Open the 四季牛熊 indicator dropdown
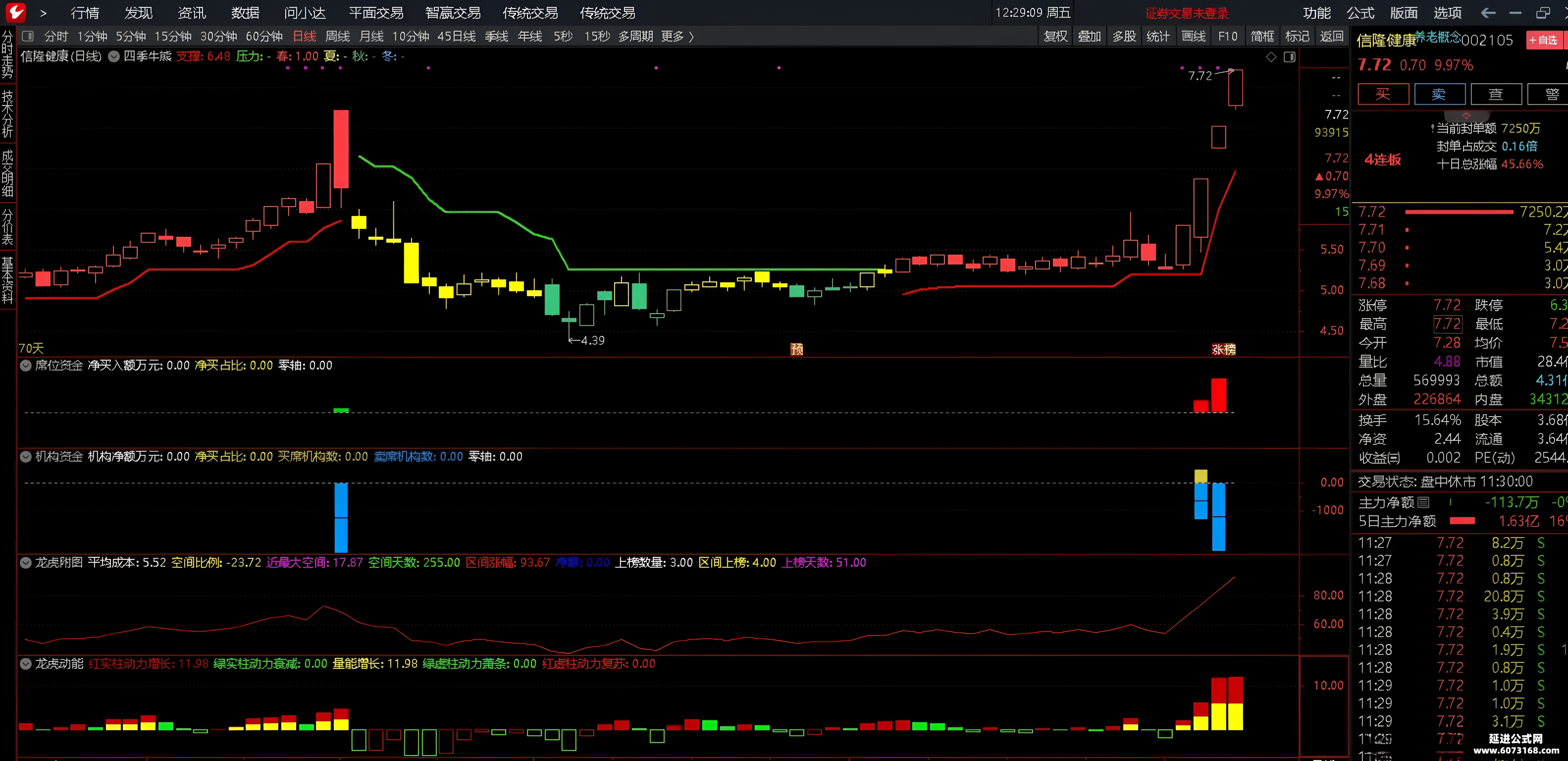This screenshot has height=761, width=1568. click(114, 56)
